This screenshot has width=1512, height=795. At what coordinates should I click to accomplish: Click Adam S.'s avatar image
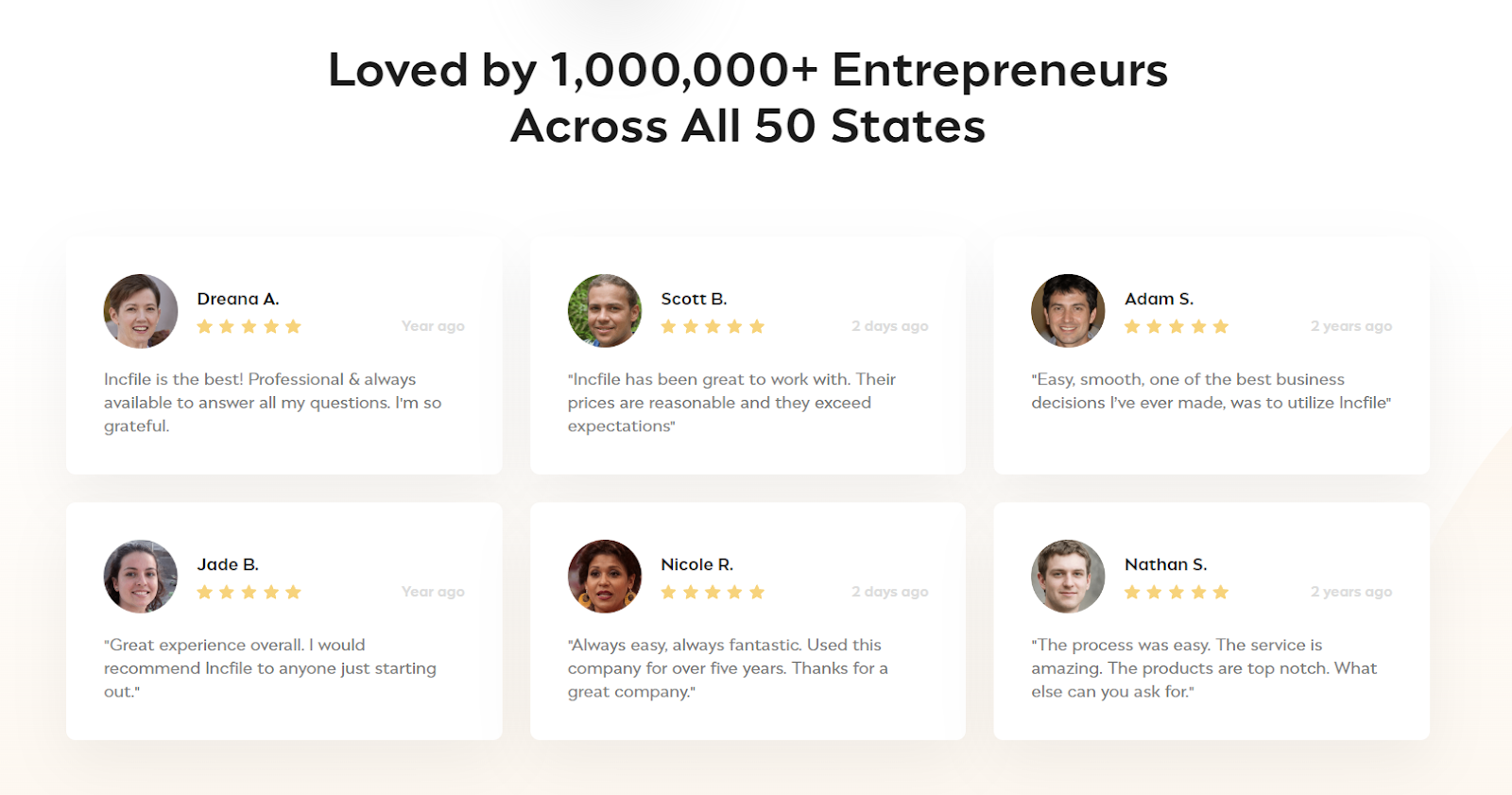[1068, 311]
